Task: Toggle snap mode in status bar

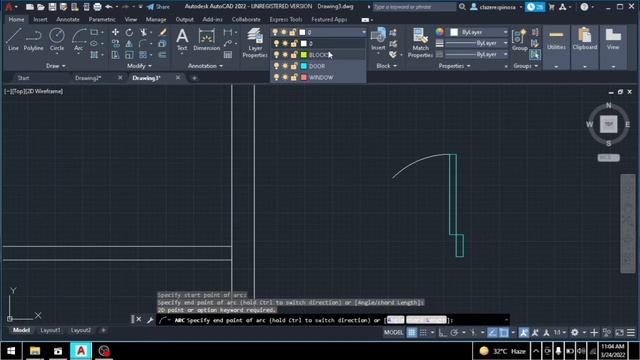Action: pyautogui.click(x=423, y=333)
